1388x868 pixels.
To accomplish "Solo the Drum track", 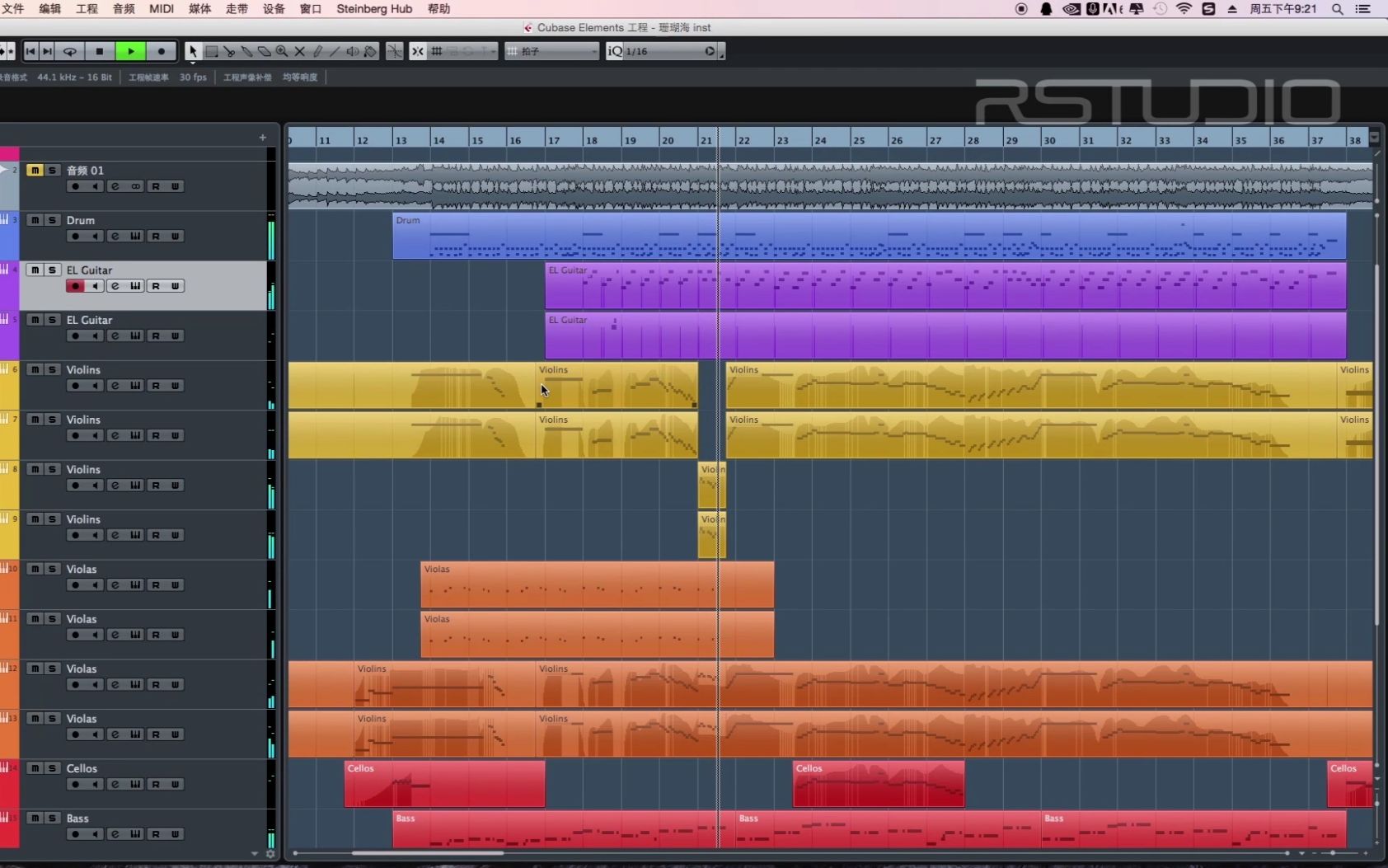I will point(52,220).
